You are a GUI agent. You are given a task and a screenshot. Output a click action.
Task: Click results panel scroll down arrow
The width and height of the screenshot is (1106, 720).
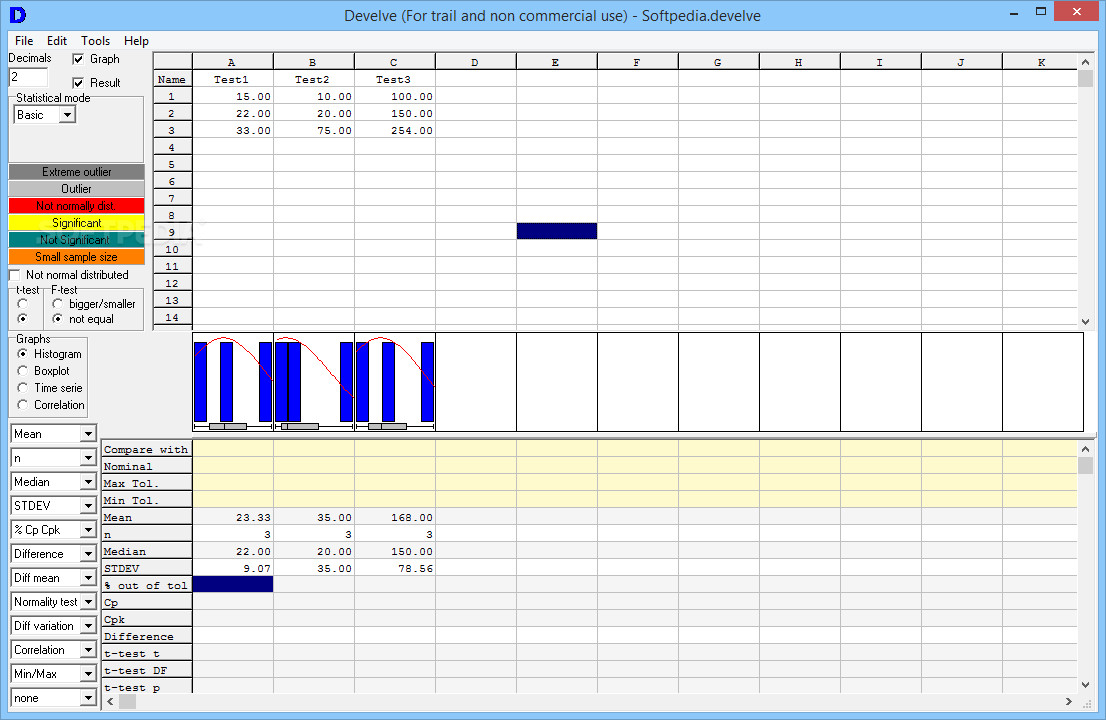pos(1086,685)
